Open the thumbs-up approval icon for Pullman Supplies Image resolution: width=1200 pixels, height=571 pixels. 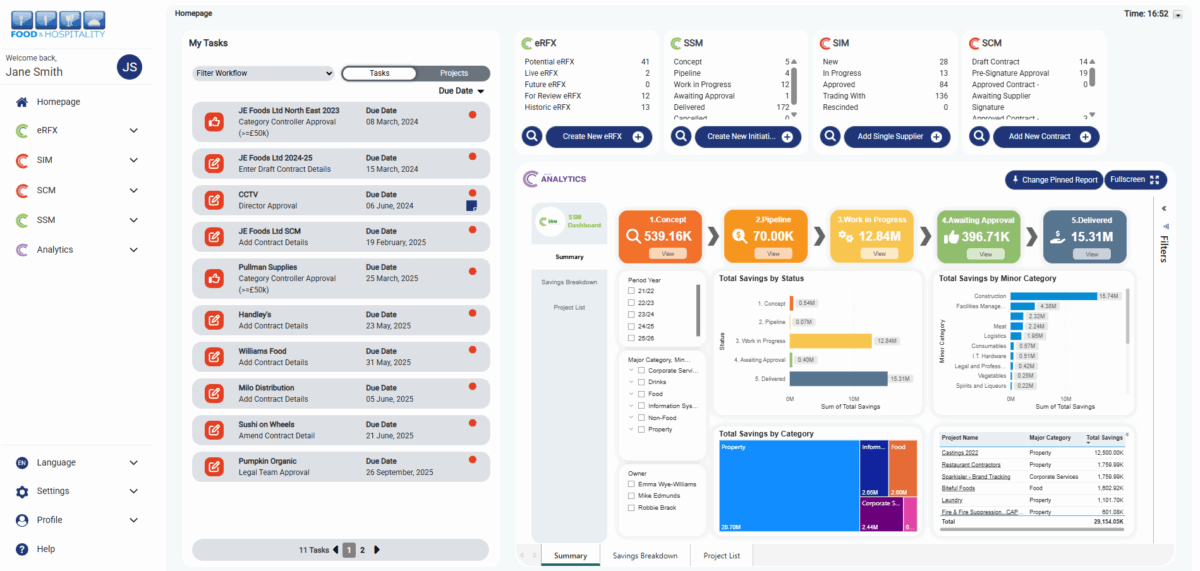213,279
